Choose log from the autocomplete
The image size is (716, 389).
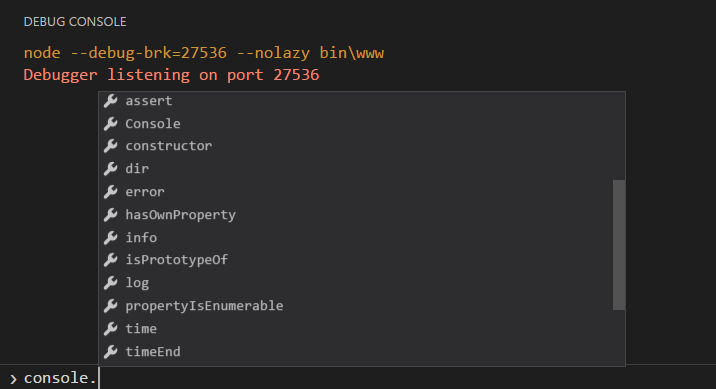tap(356, 283)
